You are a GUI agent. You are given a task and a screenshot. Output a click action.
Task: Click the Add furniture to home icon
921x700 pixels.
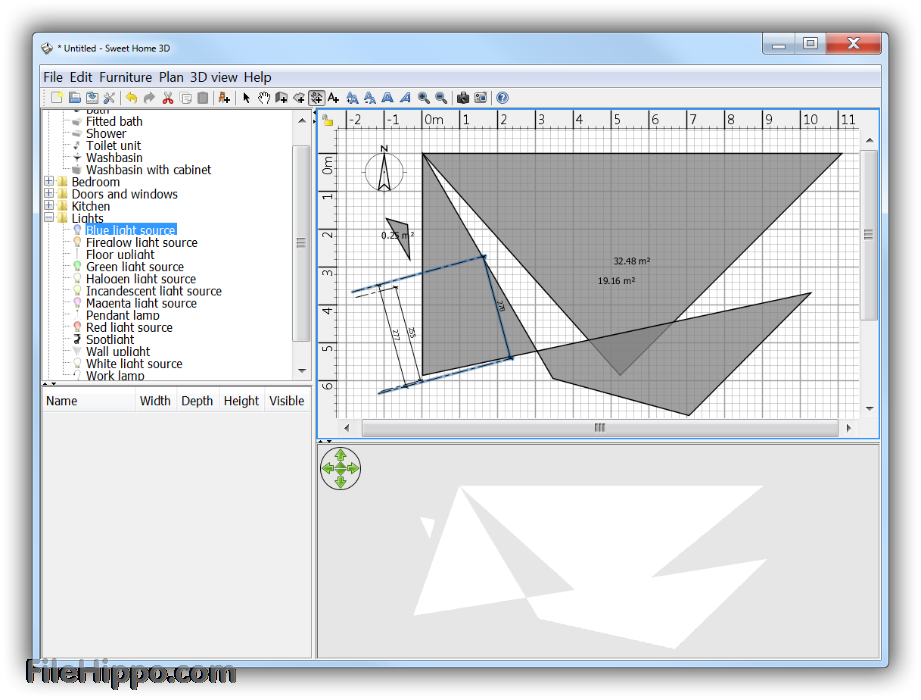pos(224,98)
